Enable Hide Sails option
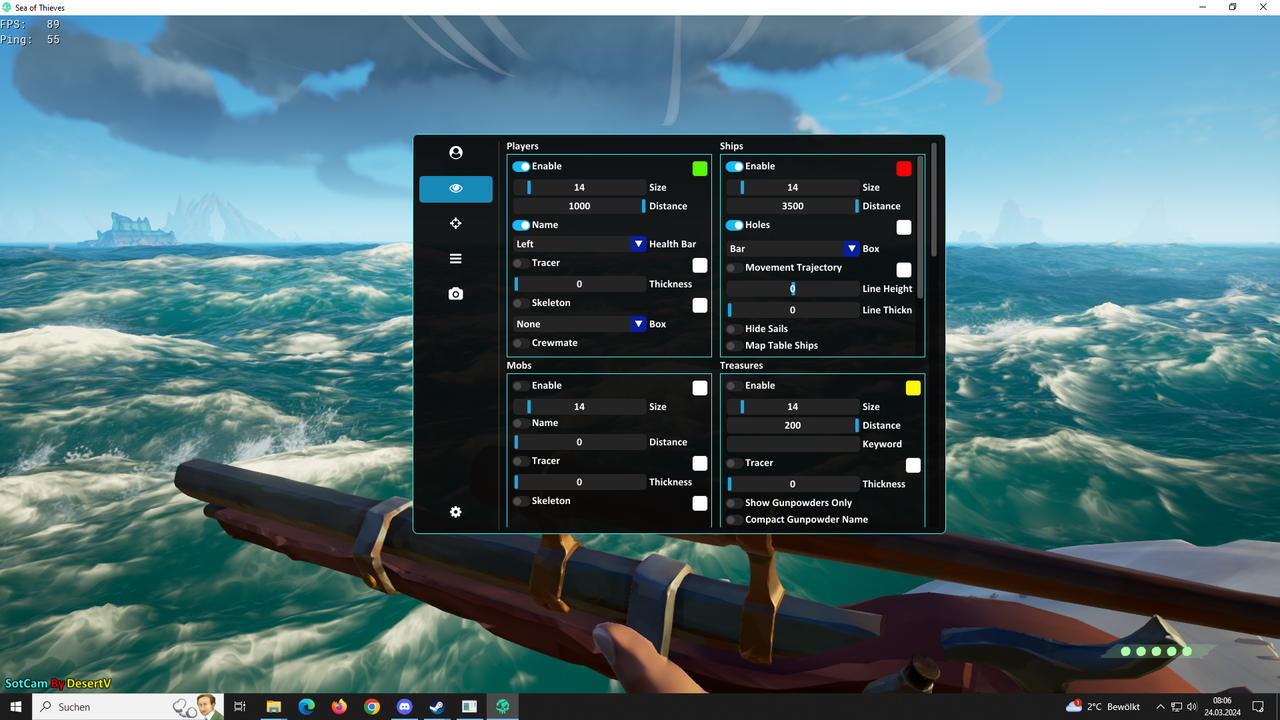The width and height of the screenshot is (1280, 720). click(x=734, y=329)
